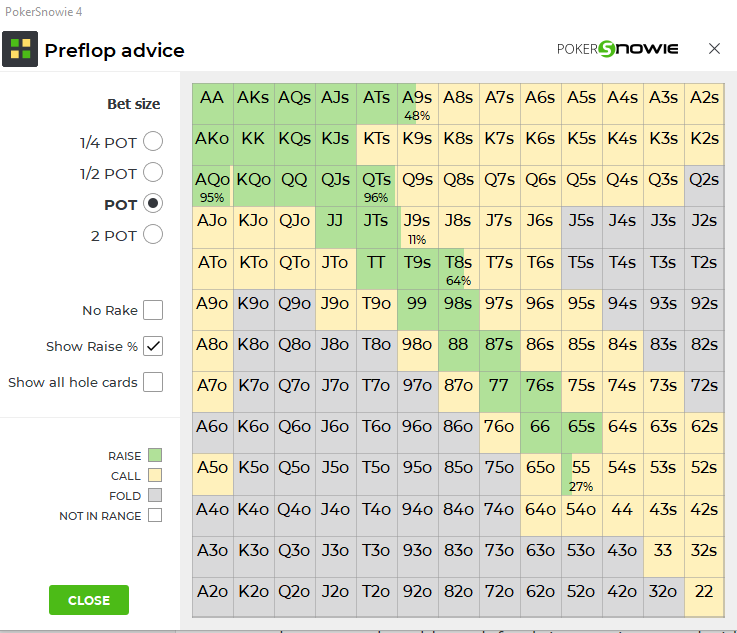Click the 22 pocket pair cell
737x633 pixels.
click(x=704, y=597)
